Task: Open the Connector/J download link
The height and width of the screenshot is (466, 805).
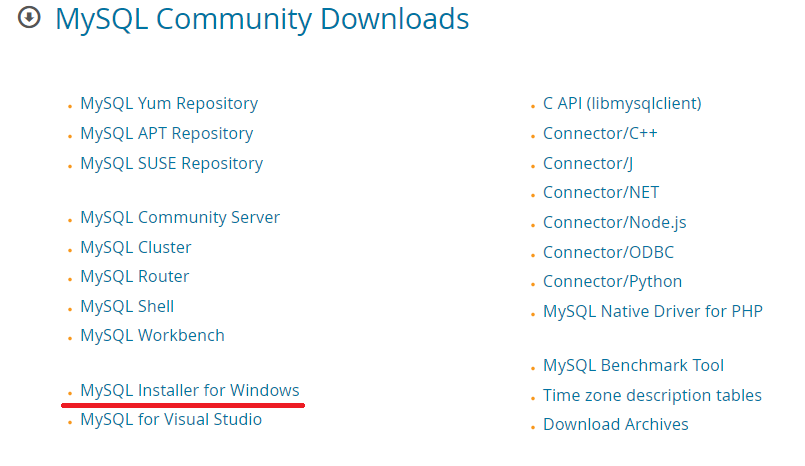Action: pos(588,163)
